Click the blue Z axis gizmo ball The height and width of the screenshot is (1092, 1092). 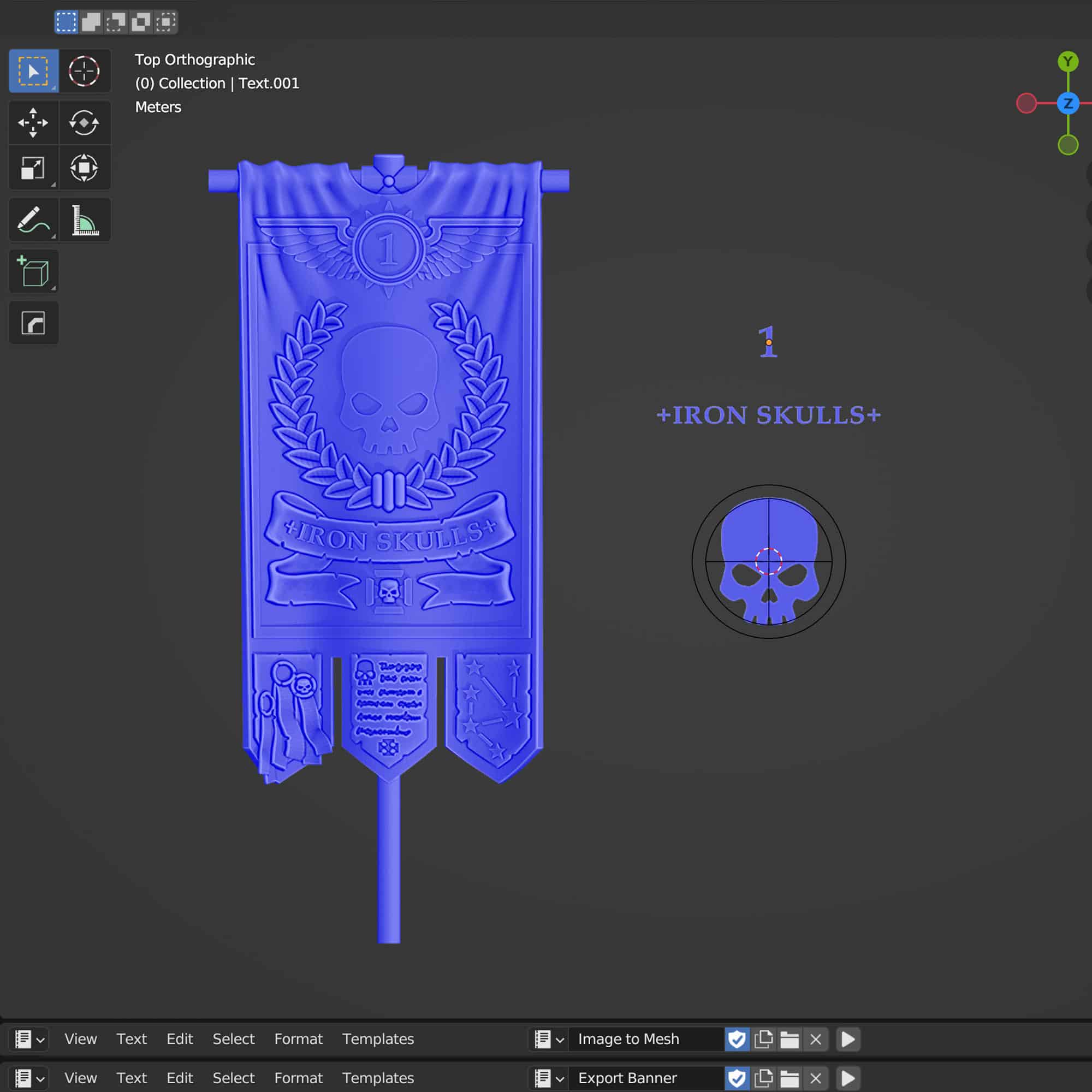click(1067, 103)
